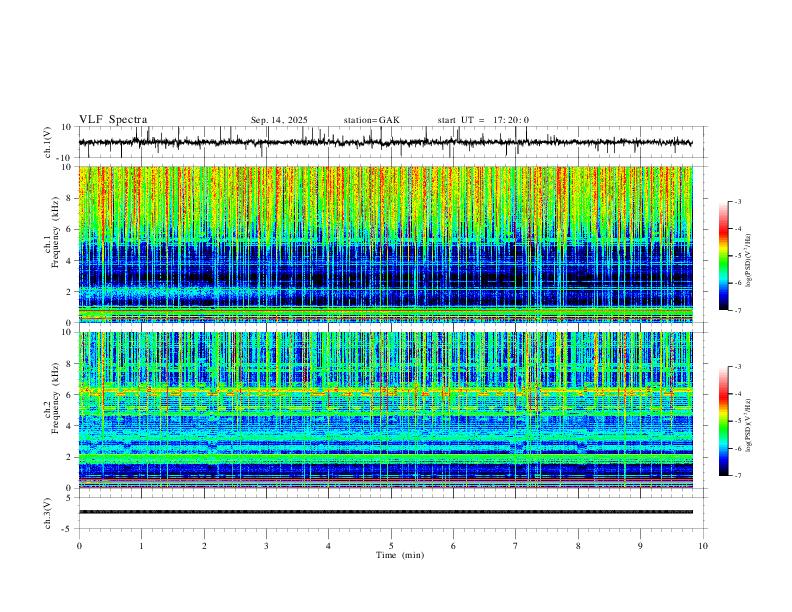Click the "station=GAK" header label
The width and height of the screenshot is (792, 612).
coord(372,120)
